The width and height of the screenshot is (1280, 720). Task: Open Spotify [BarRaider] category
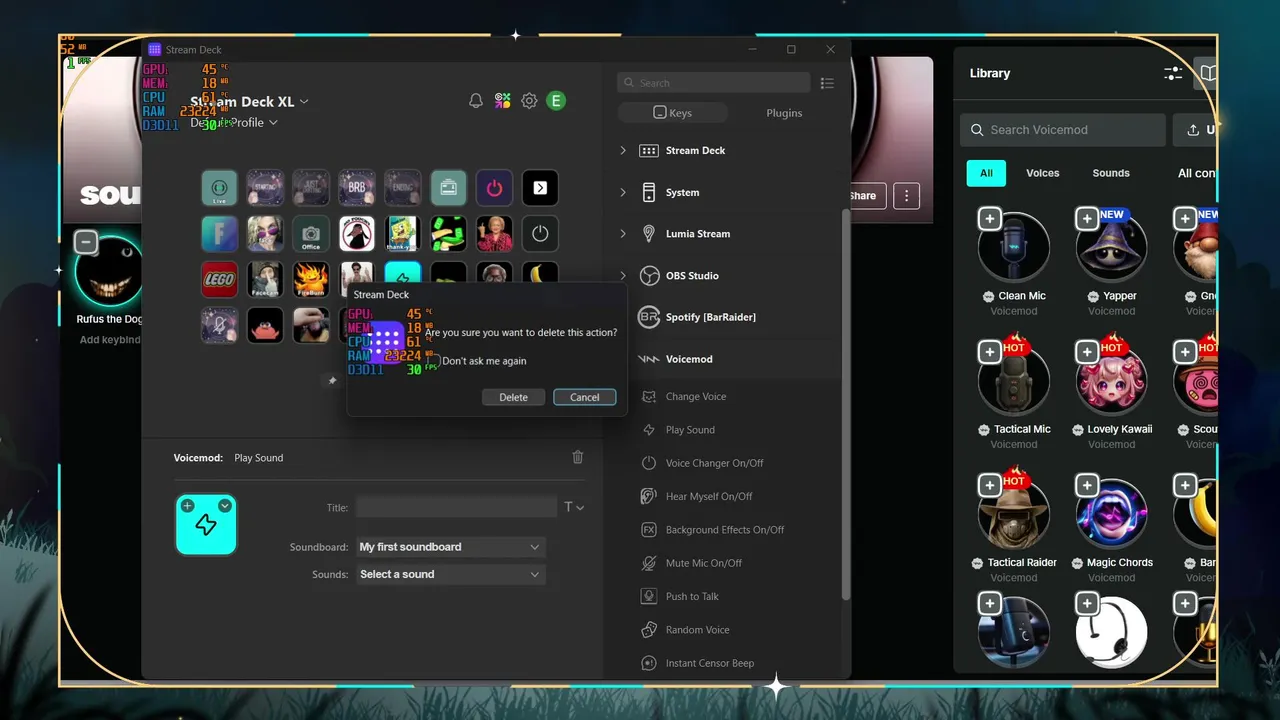(x=710, y=317)
